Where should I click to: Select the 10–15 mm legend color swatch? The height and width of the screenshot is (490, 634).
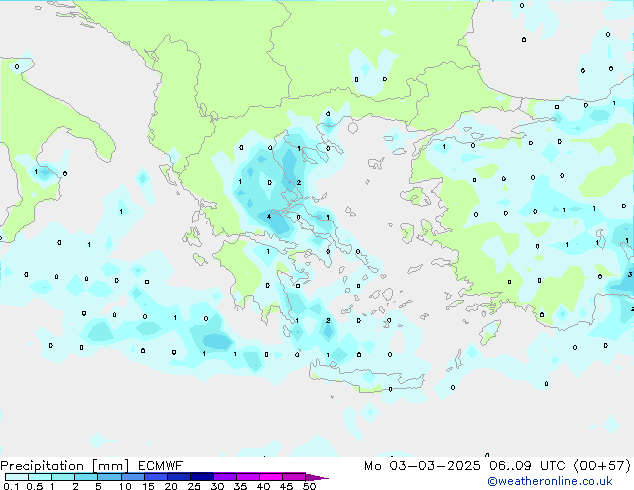132,477
